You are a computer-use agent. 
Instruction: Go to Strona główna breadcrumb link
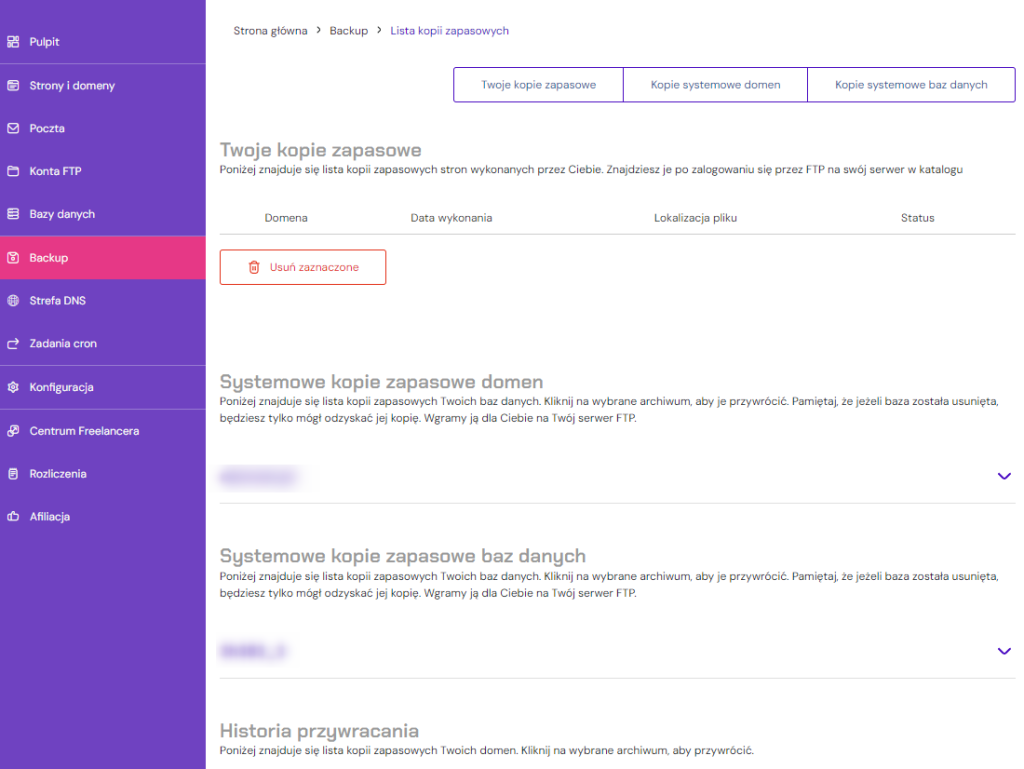click(x=270, y=31)
